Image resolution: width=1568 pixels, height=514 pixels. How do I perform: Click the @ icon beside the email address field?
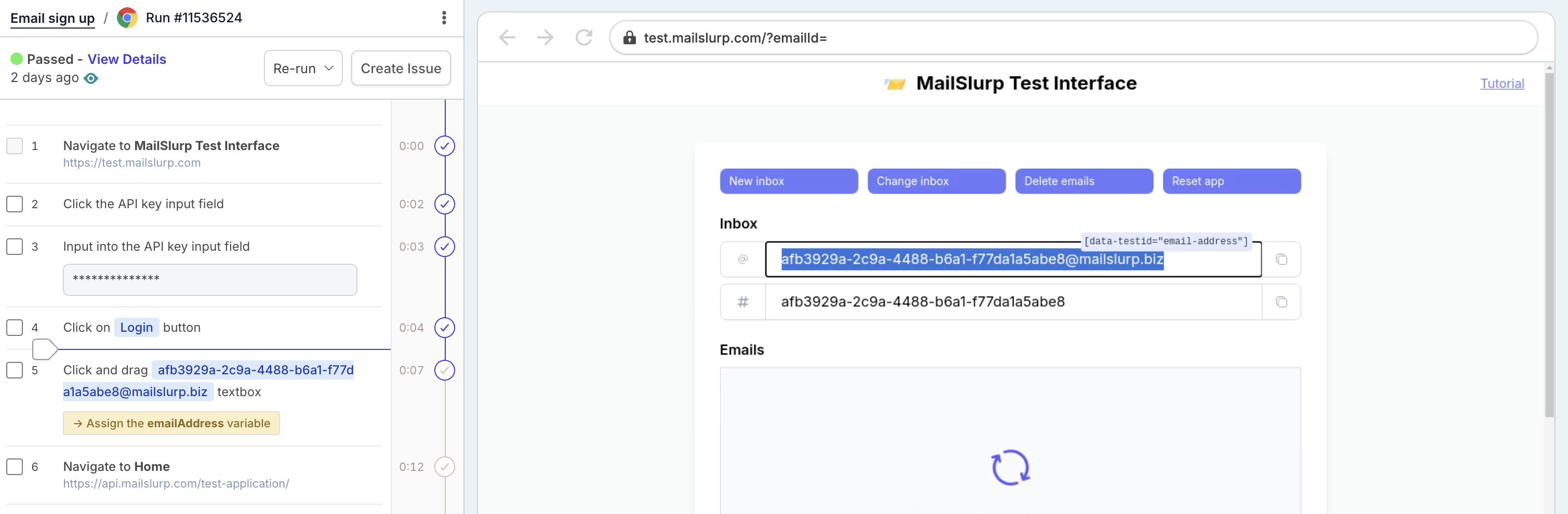pos(742,259)
